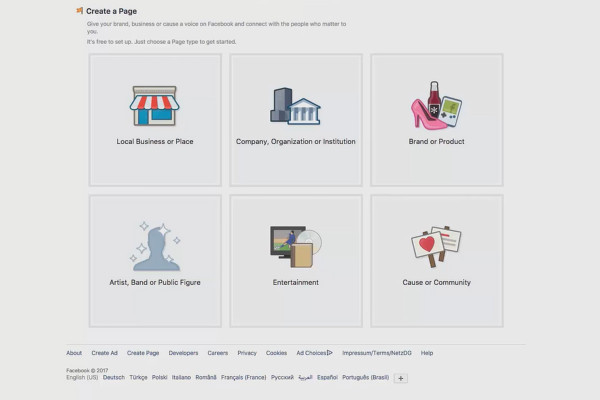600x400 pixels.
Task: Switch language to Italiano
Action: 181,377
